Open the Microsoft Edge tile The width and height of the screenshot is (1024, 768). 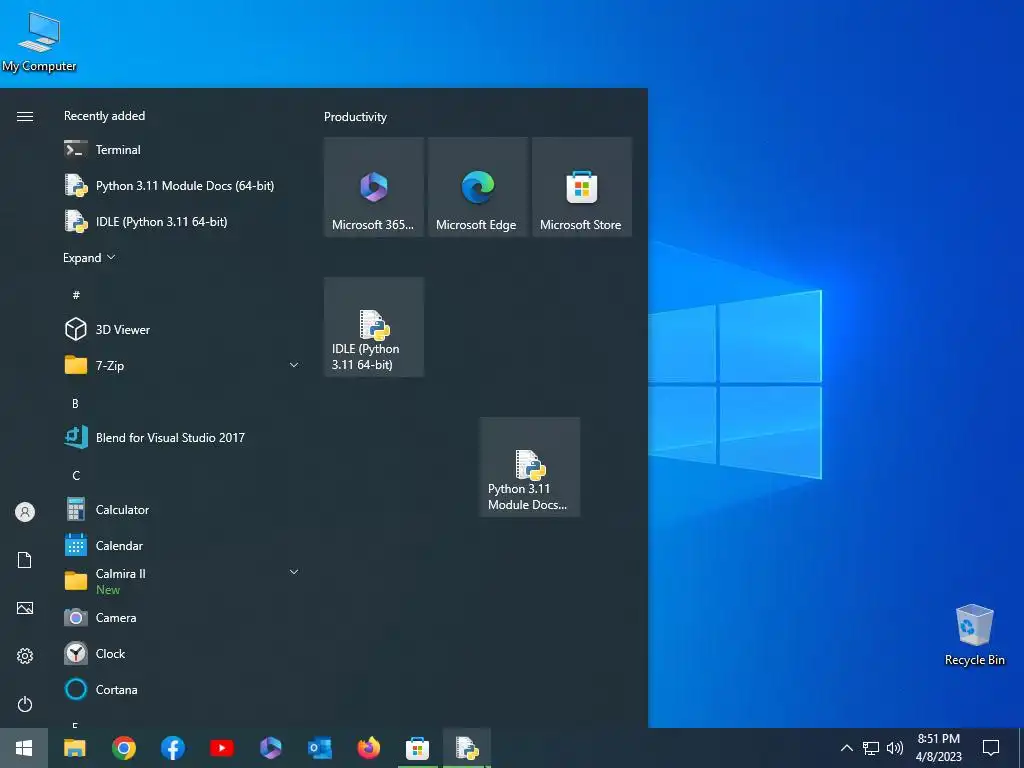[x=477, y=187]
